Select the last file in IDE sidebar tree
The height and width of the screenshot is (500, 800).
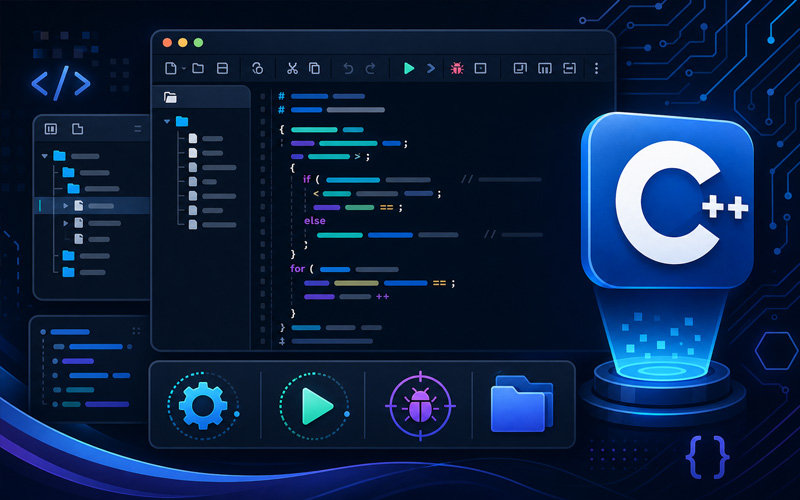(x=193, y=224)
